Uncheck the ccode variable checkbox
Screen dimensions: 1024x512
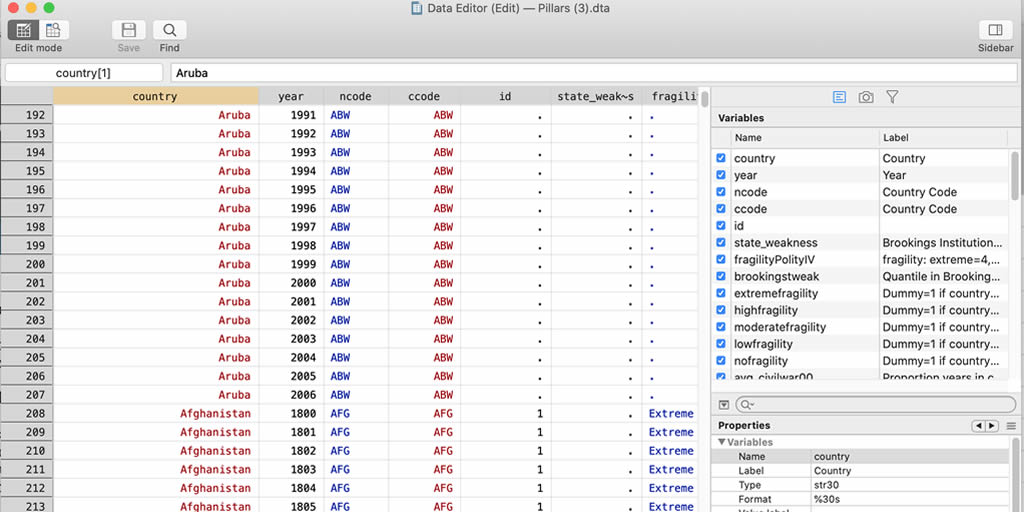click(721, 209)
